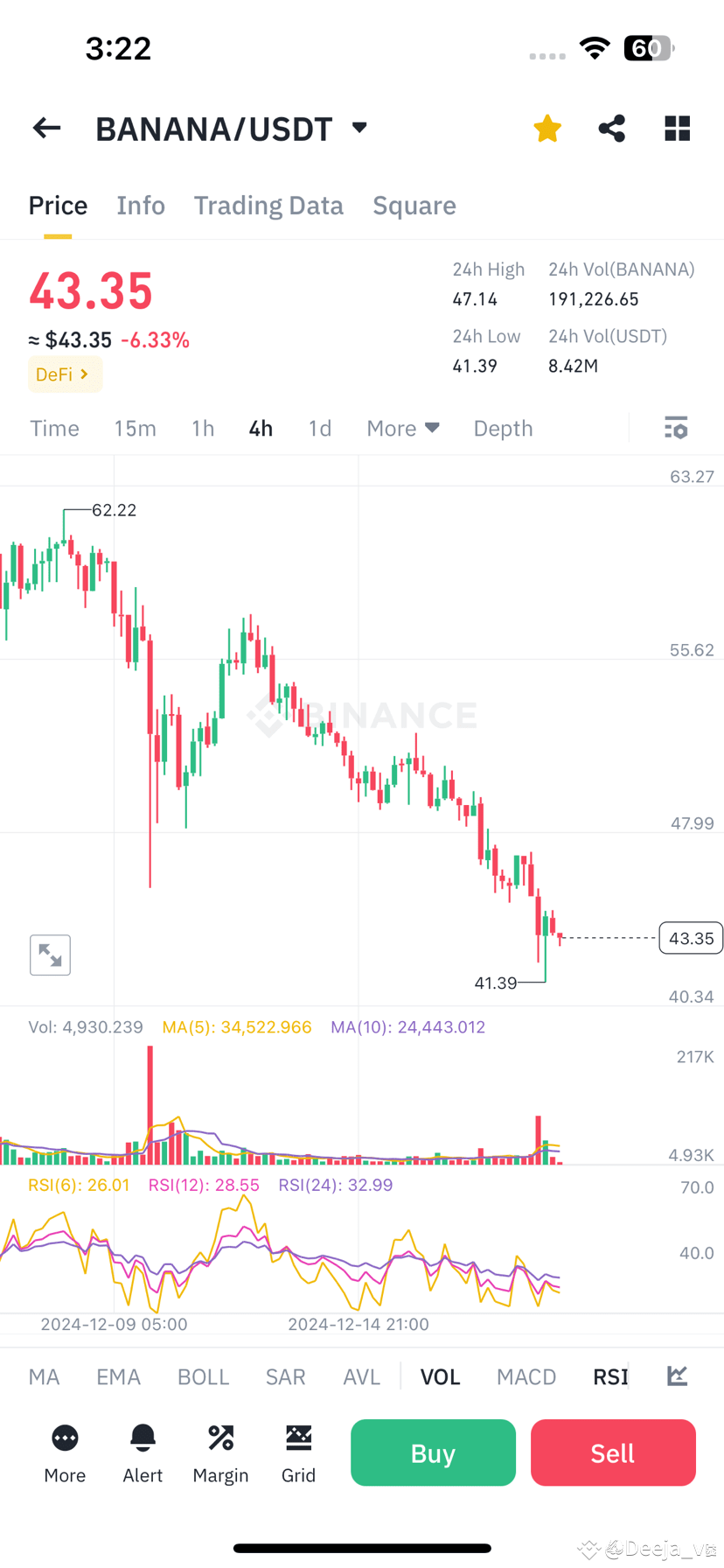Open chart settings icon beside Depth
724x1568 pixels.
click(x=676, y=428)
